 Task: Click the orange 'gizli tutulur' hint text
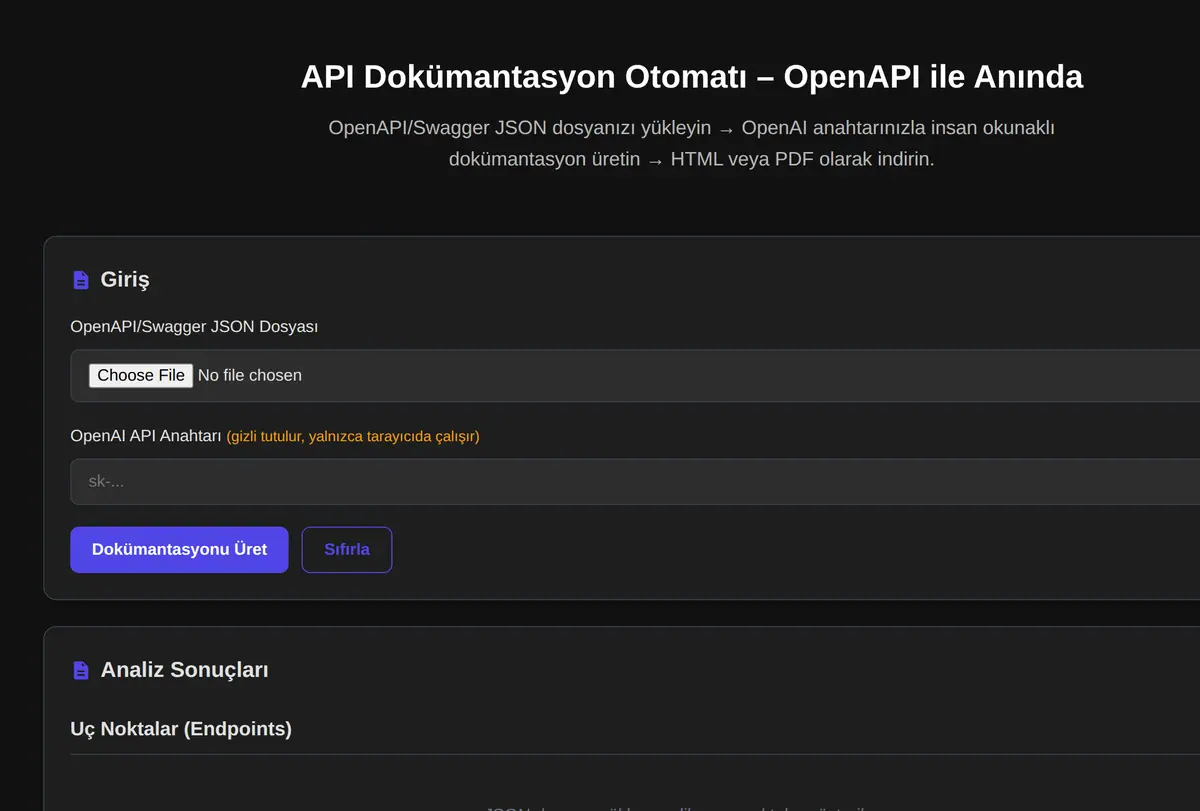coord(353,437)
